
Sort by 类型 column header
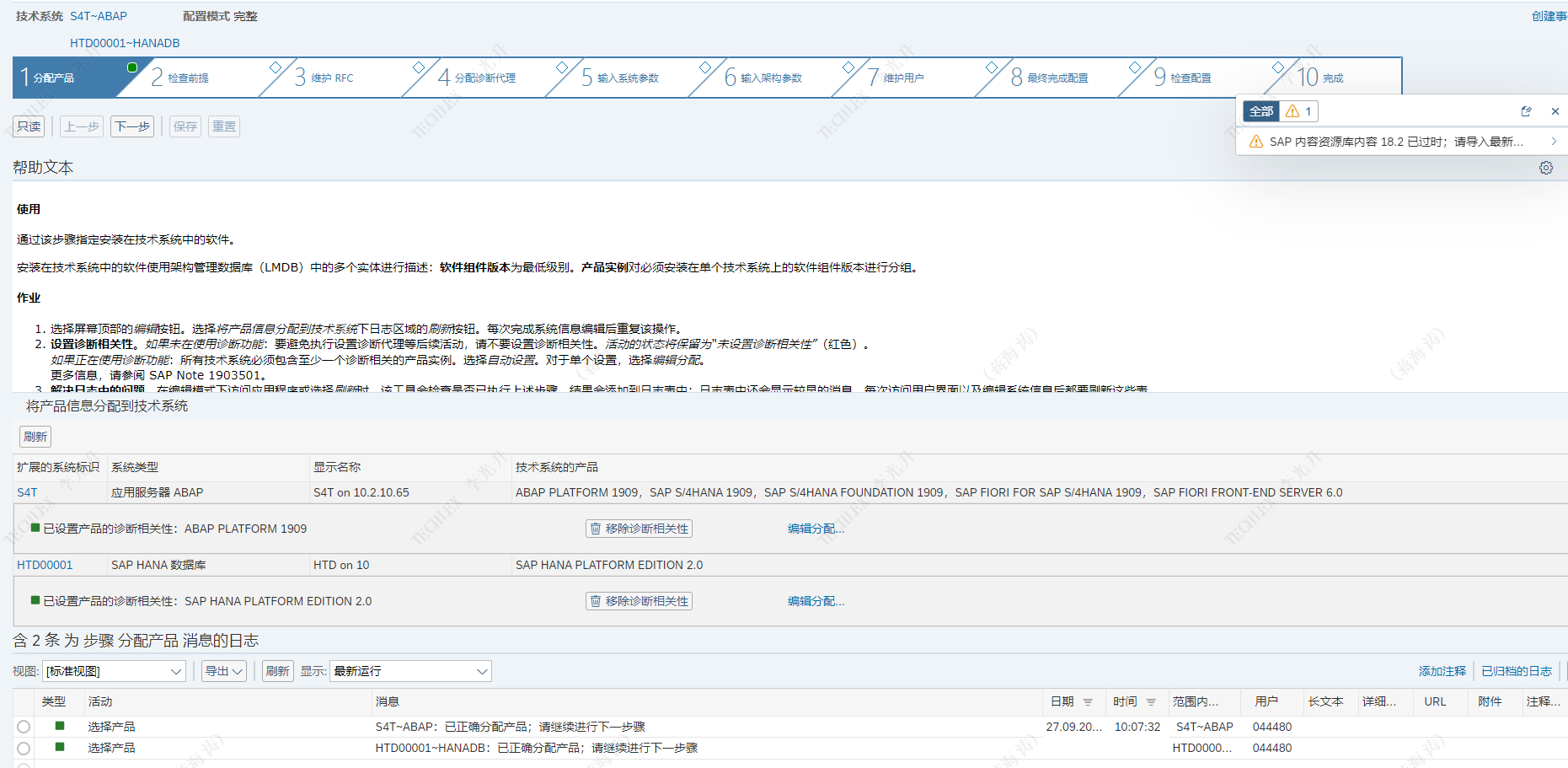pos(54,701)
